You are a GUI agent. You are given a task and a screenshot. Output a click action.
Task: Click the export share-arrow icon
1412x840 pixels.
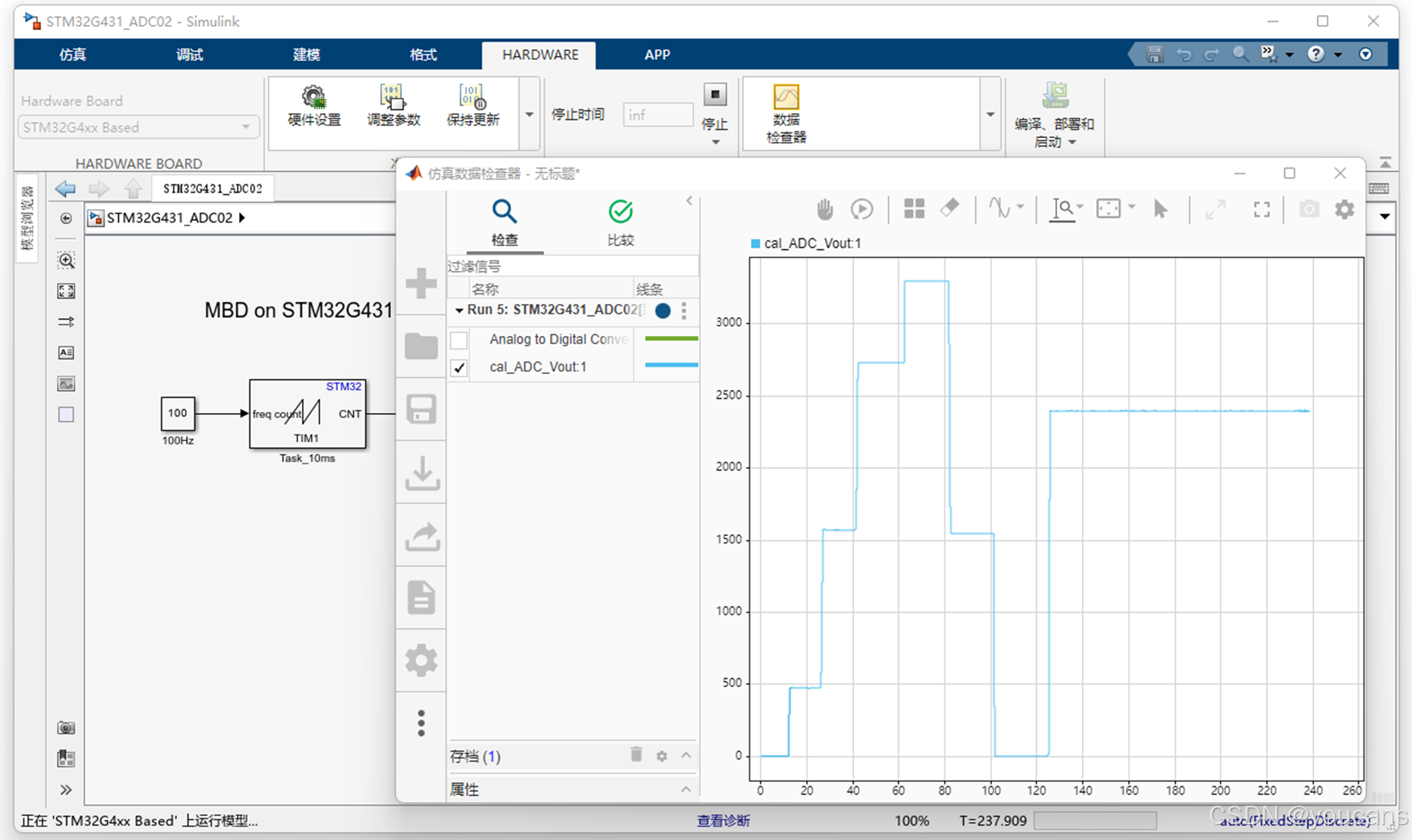click(x=422, y=535)
